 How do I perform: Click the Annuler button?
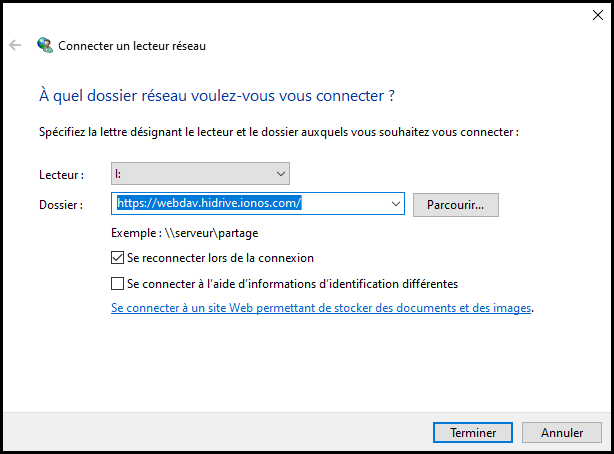[562, 432]
